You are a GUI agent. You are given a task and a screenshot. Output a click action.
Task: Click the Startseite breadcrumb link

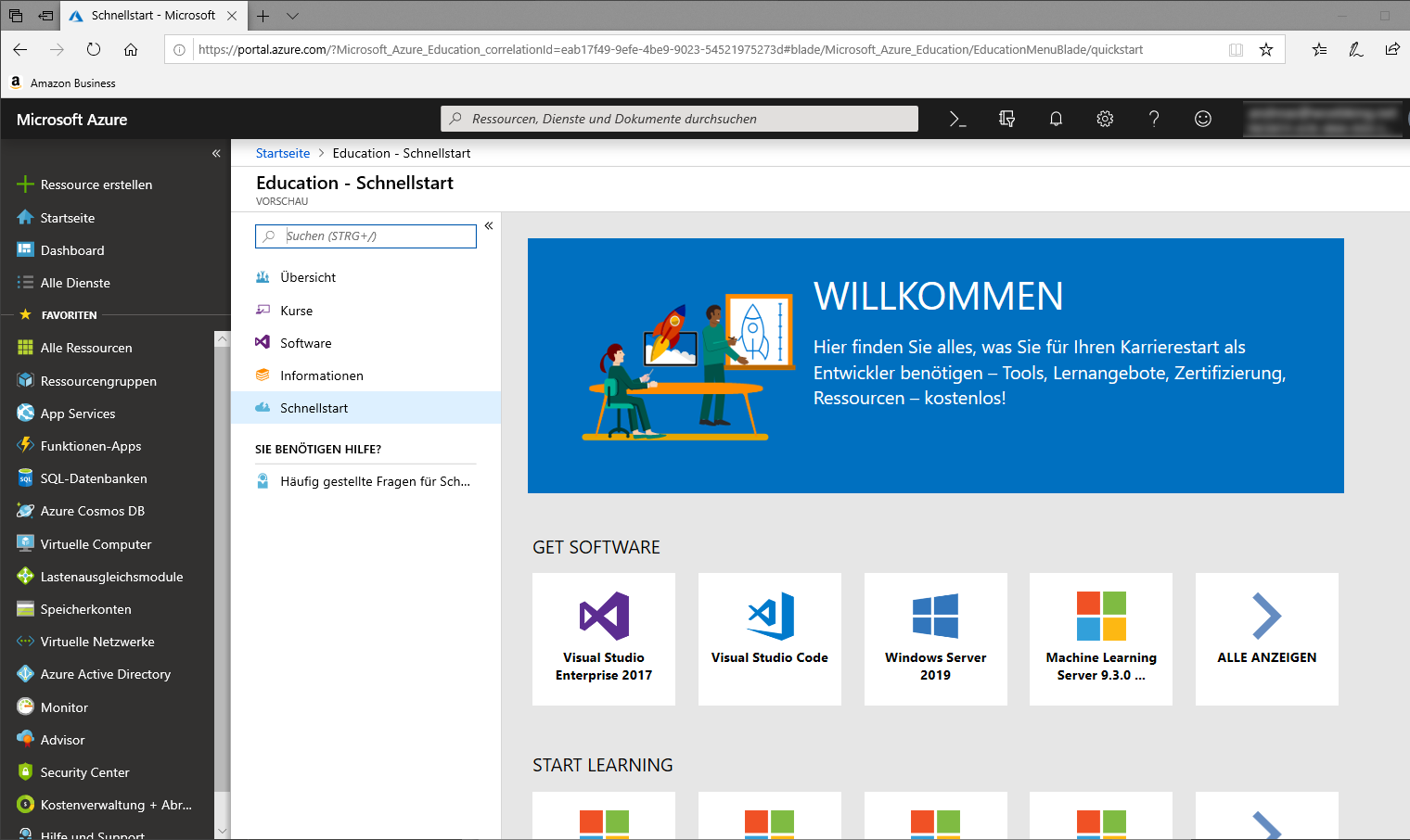coord(283,153)
